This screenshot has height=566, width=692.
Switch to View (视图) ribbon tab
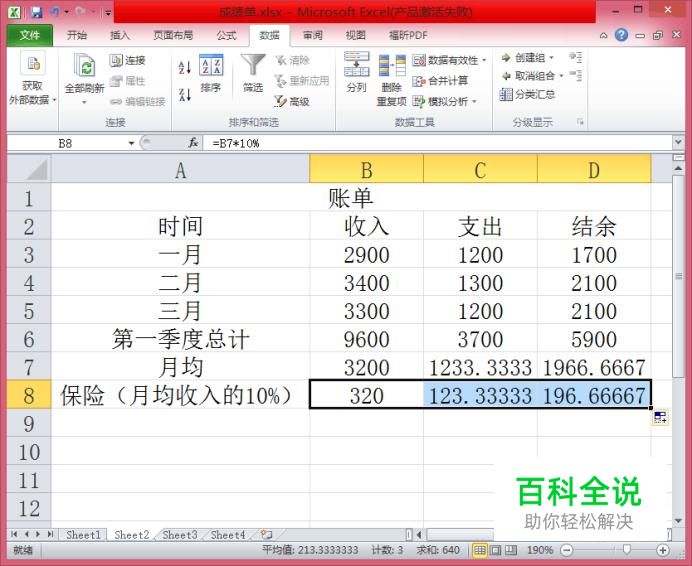click(x=355, y=35)
